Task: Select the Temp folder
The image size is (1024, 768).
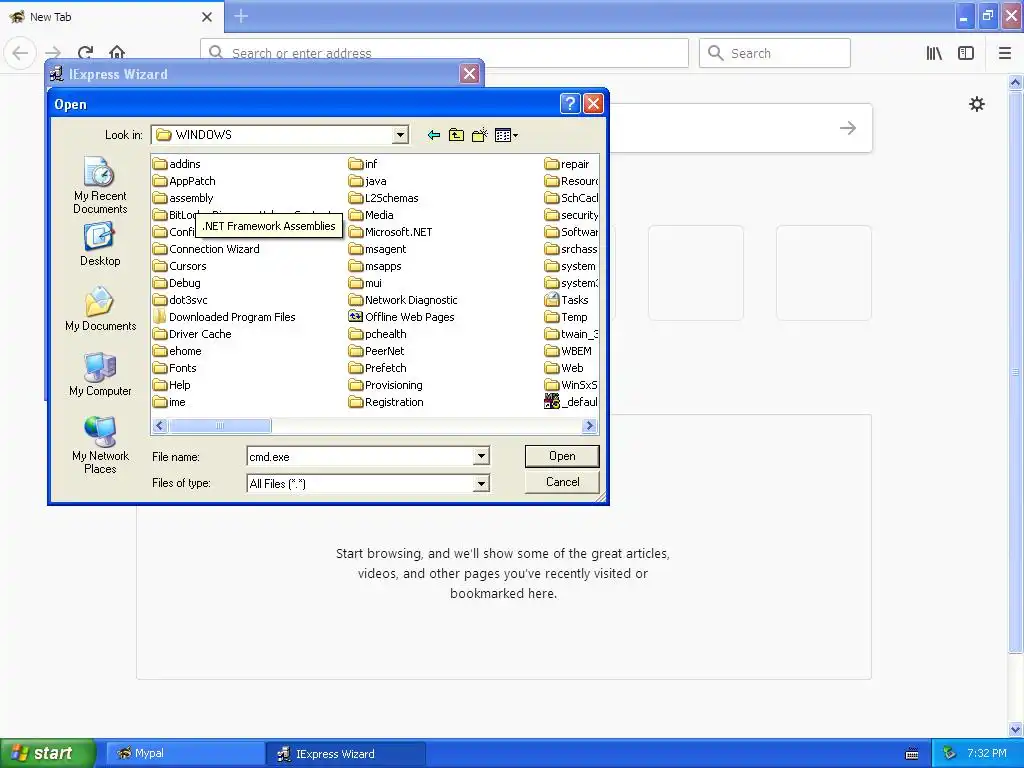Action: 566,317
